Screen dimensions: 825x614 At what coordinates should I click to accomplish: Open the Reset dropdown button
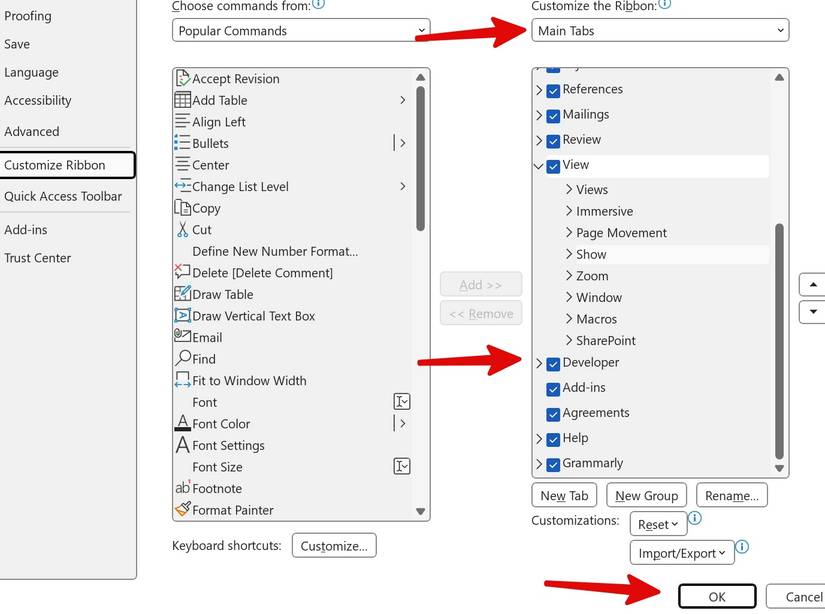pyautogui.click(x=658, y=524)
